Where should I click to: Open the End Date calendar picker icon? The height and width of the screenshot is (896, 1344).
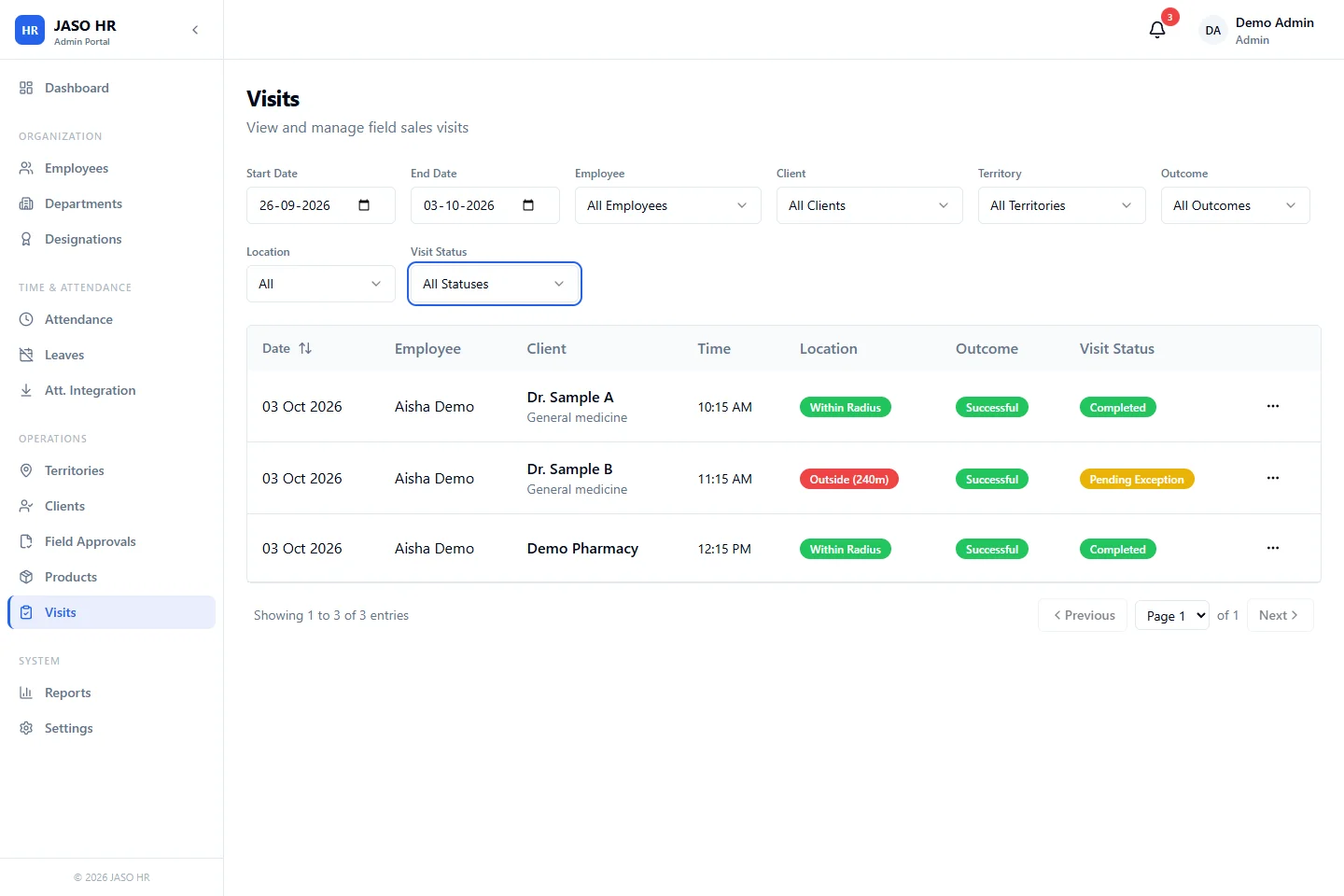528,205
